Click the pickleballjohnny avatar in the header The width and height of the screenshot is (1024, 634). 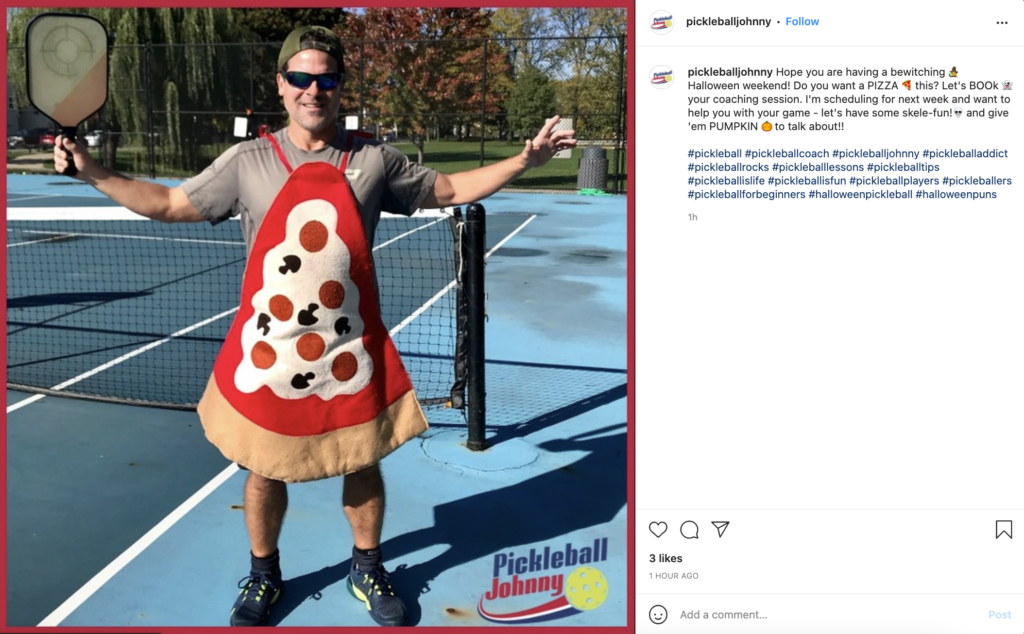pyautogui.click(x=662, y=22)
